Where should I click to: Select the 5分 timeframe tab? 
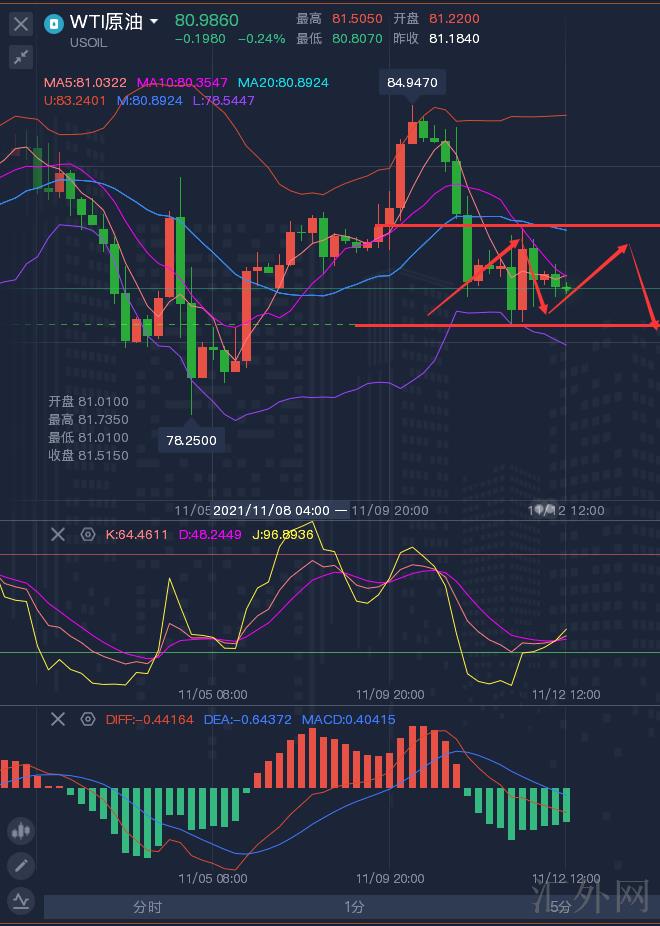pos(560,907)
